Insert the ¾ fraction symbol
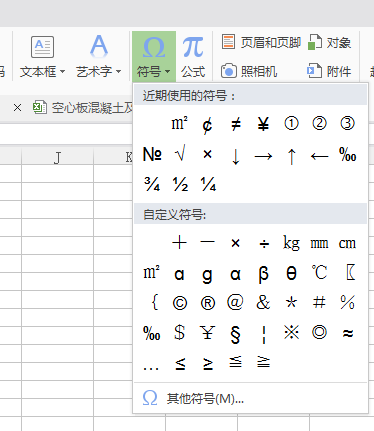Viewport: 374px width, 431px height. 152,184
